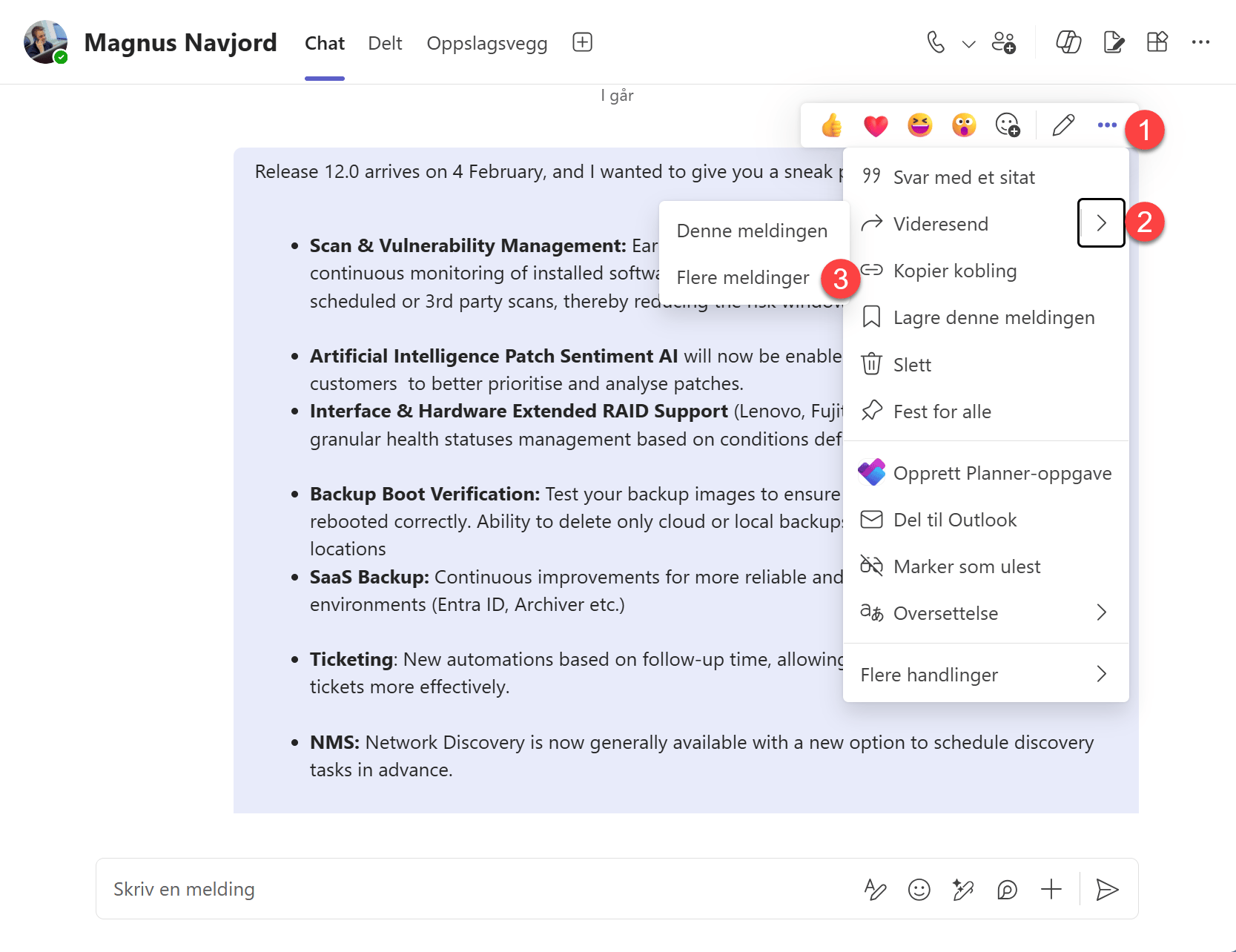Click the Skriv en melding input field

coord(371,889)
